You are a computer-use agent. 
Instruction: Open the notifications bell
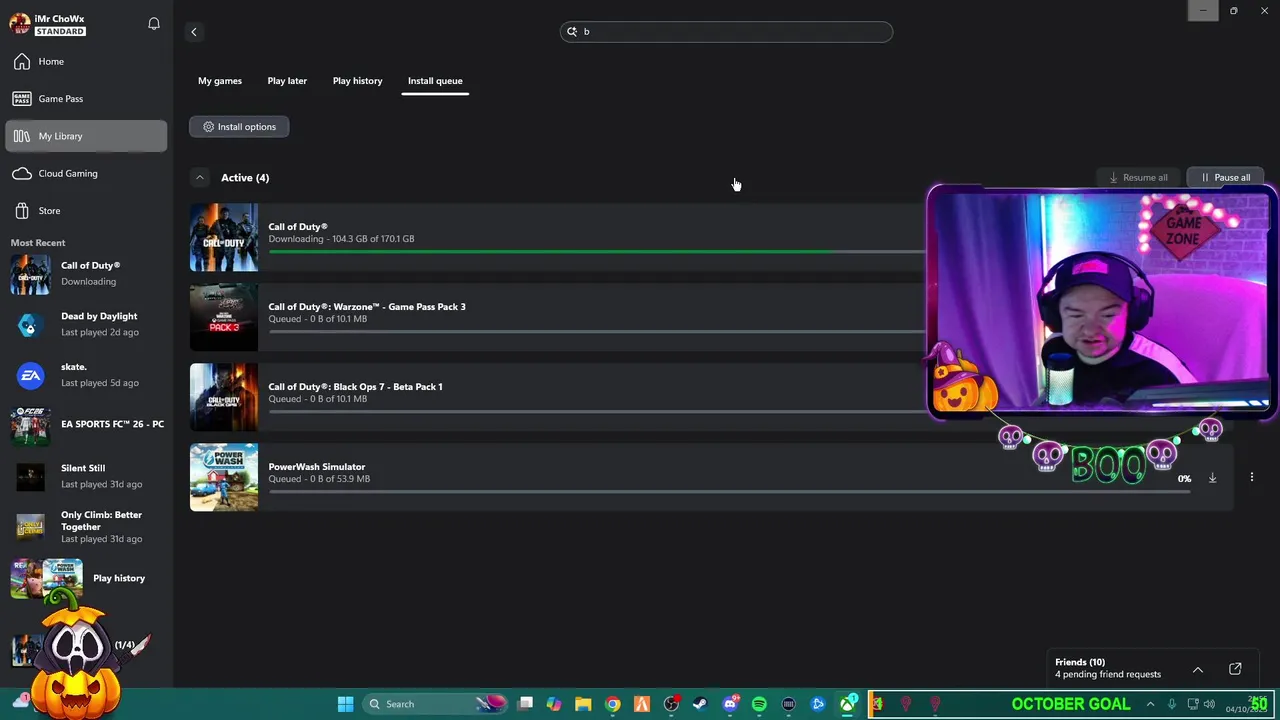coord(154,23)
